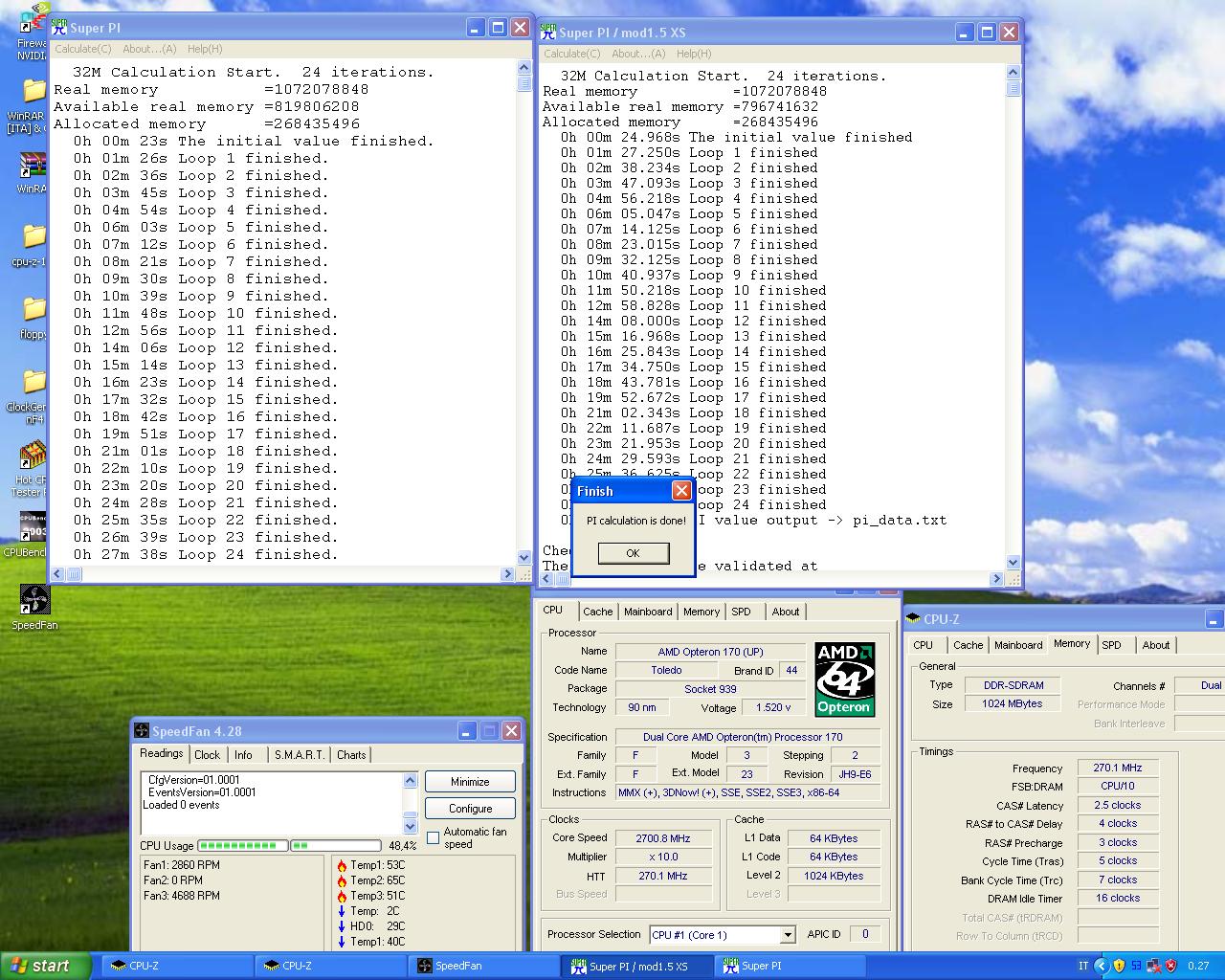Click the AMD Opteron 170 (UP) name field
The height and width of the screenshot is (980, 1225).
click(x=710, y=652)
